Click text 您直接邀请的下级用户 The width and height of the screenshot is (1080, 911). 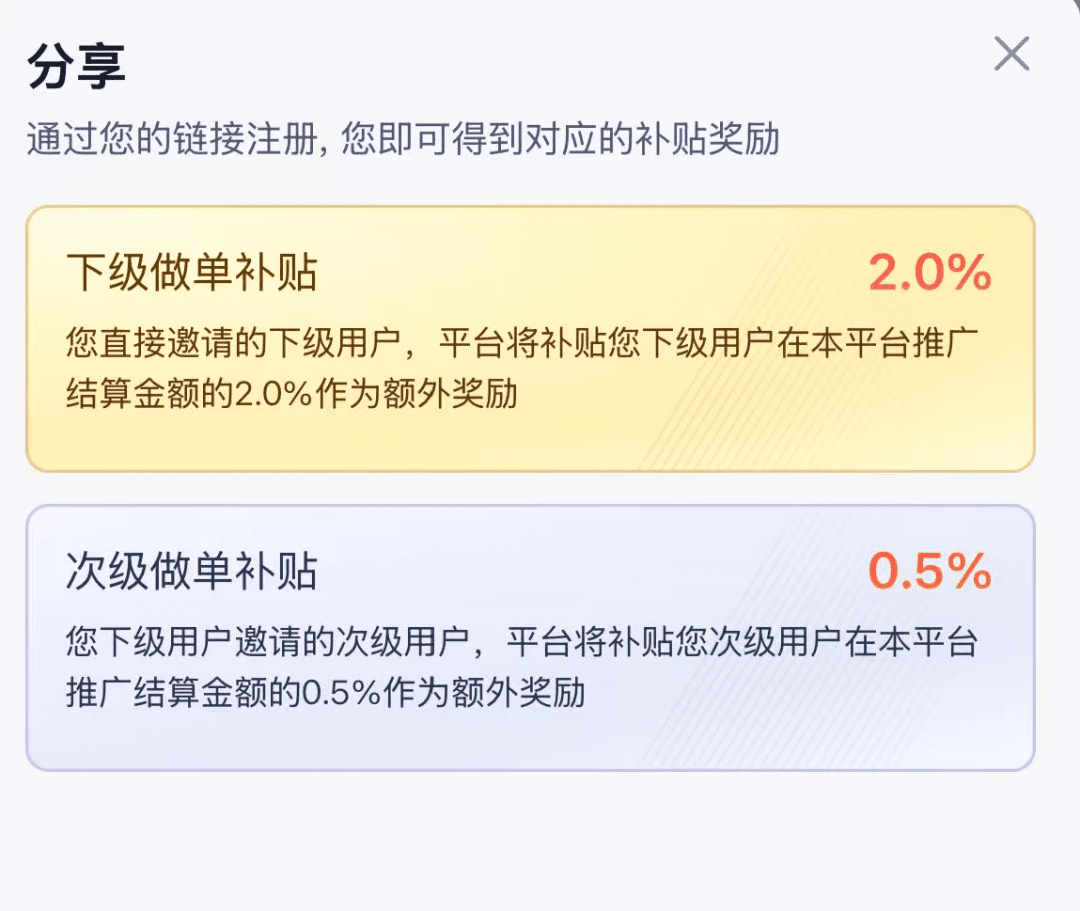pos(233,343)
